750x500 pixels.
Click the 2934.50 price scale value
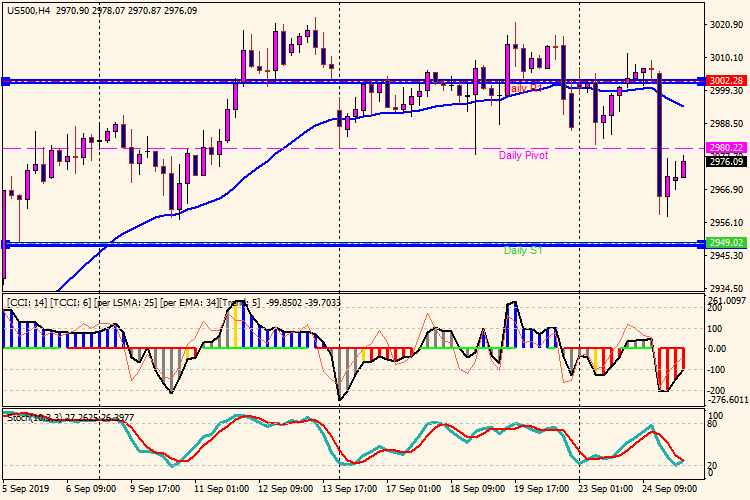tap(727, 289)
